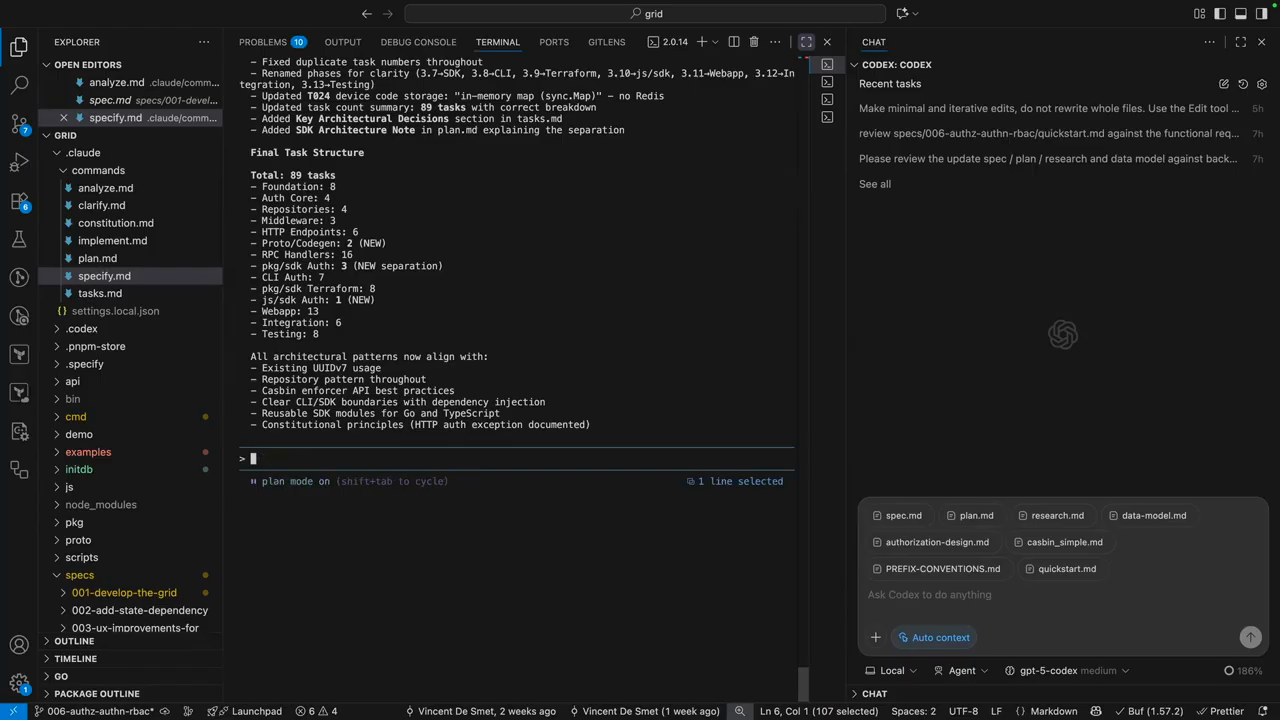Start a new Codex chat task
Image resolution: width=1280 pixels, height=720 pixels.
1223,84
